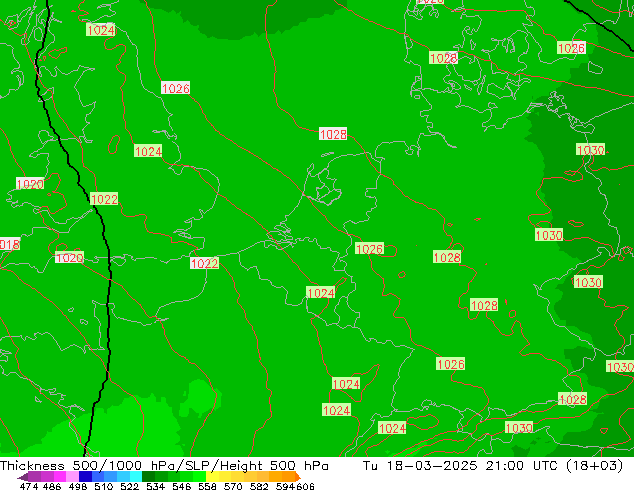Click the 510 legend value

(x=103, y=486)
